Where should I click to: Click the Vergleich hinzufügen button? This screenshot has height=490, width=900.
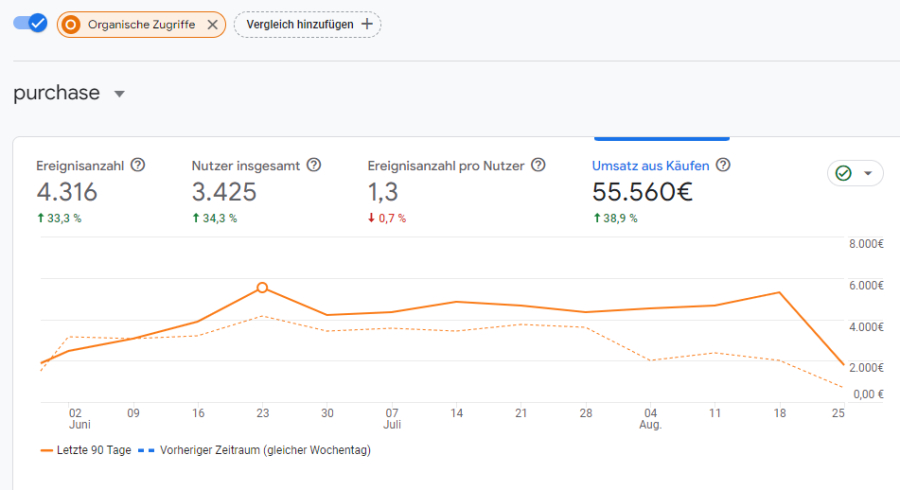307,24
